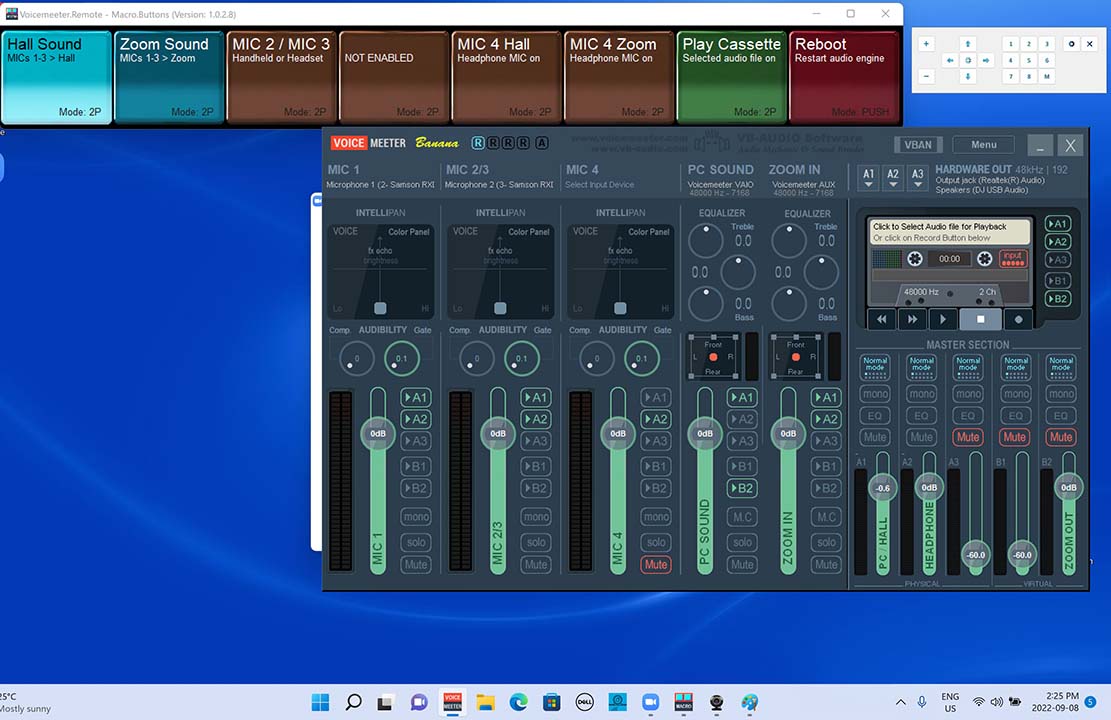Screen dimensions: 1111x720
Task: Expand the hidden icons chevron in system tray
Action: point(901,702)
